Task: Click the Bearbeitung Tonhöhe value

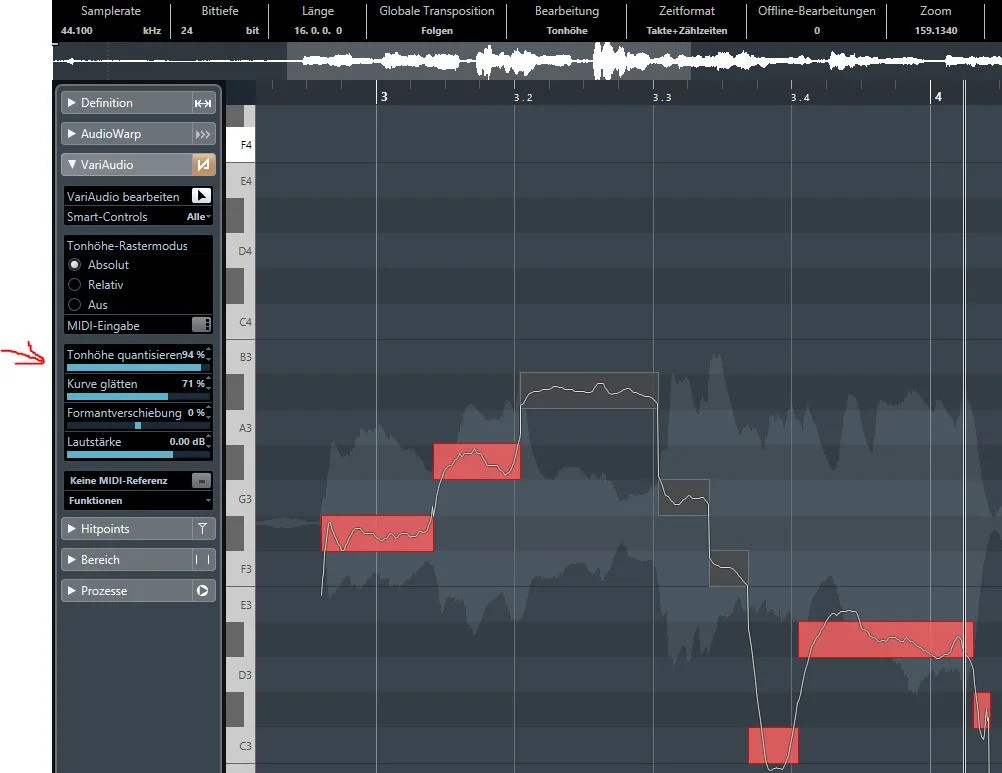Action: click(x=567, y=31)
